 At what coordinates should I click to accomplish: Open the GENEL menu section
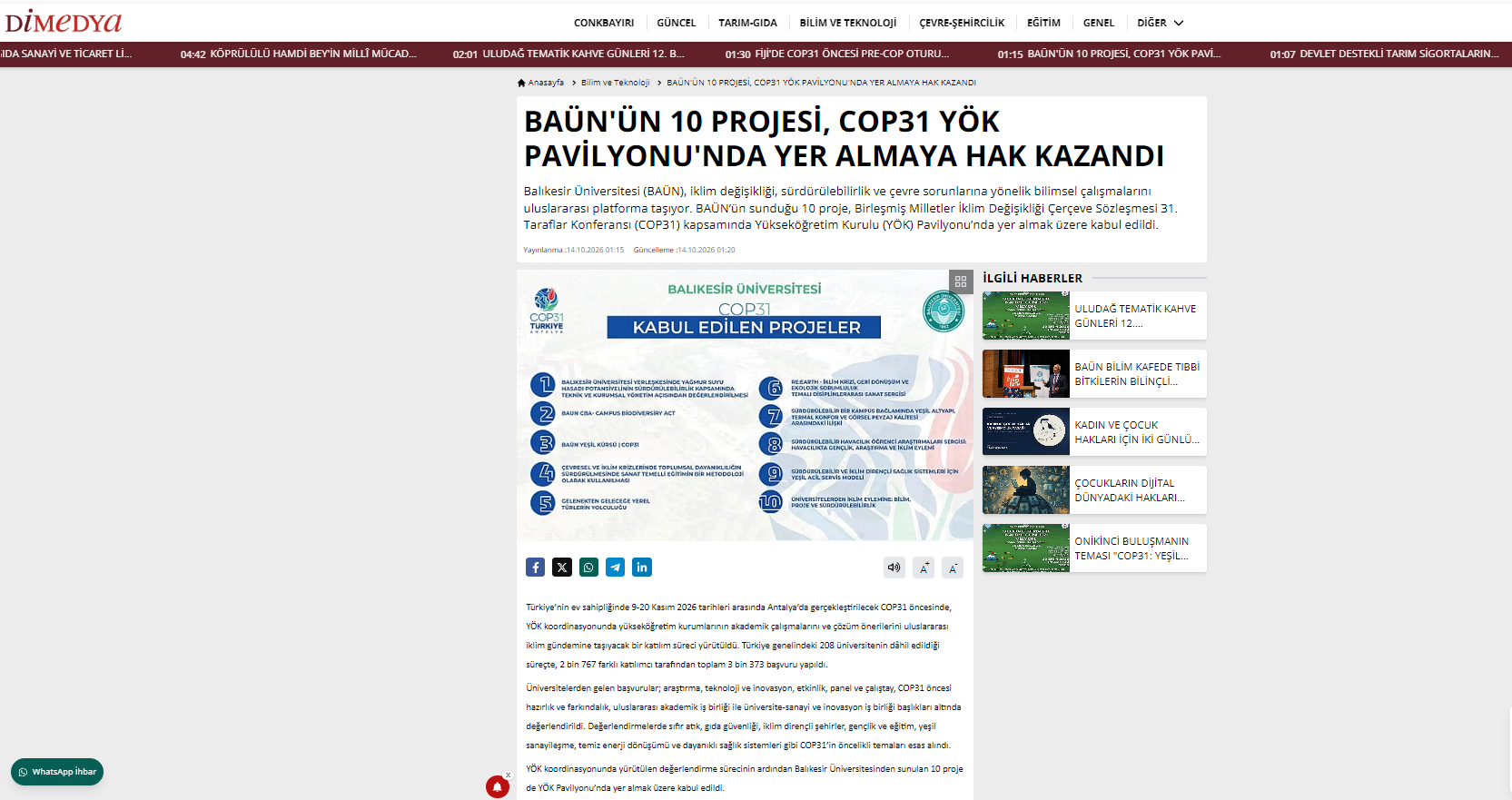click(1098, 23)
